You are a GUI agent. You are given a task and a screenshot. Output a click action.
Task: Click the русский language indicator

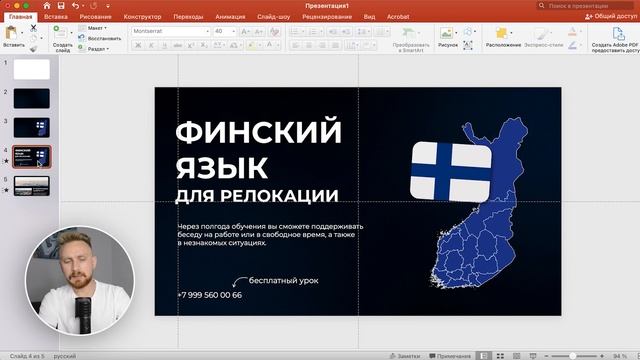click(x=64, y=356)
